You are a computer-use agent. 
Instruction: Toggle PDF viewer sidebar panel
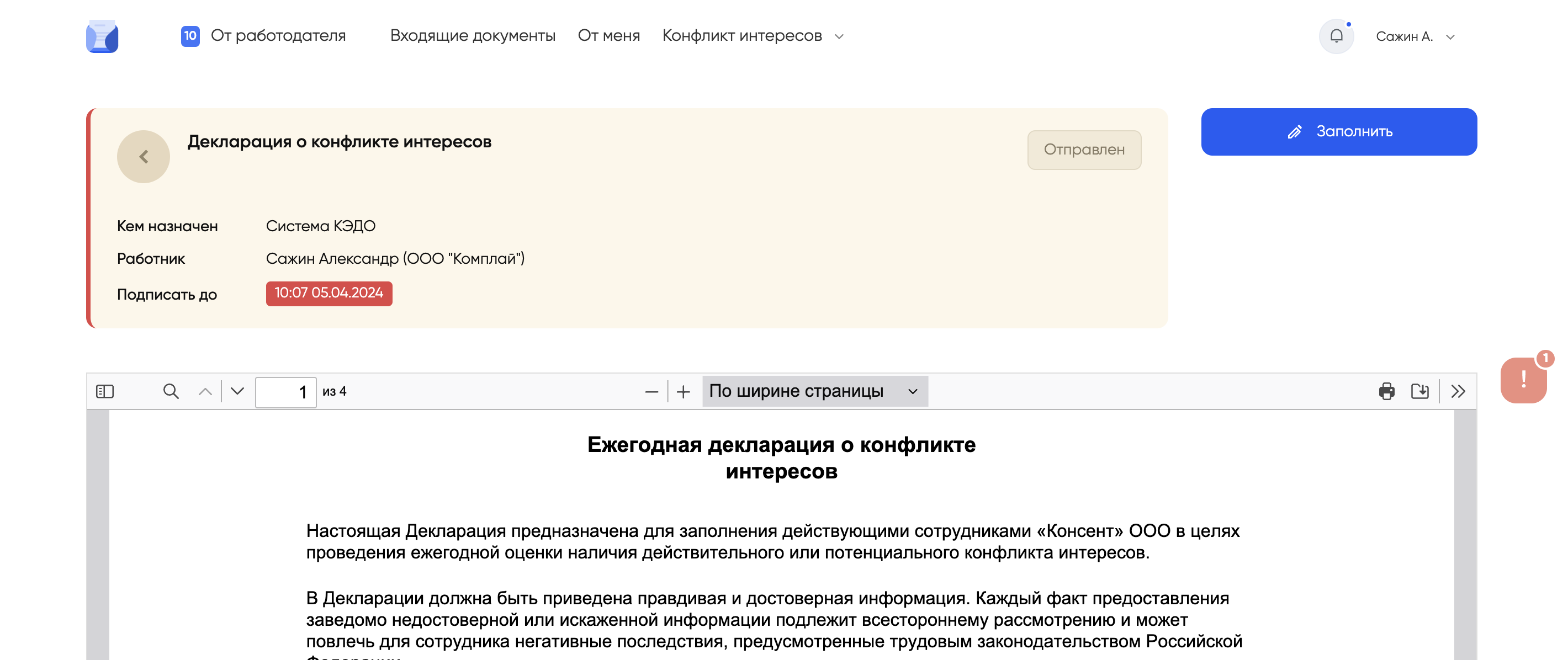tap(105, 391)
